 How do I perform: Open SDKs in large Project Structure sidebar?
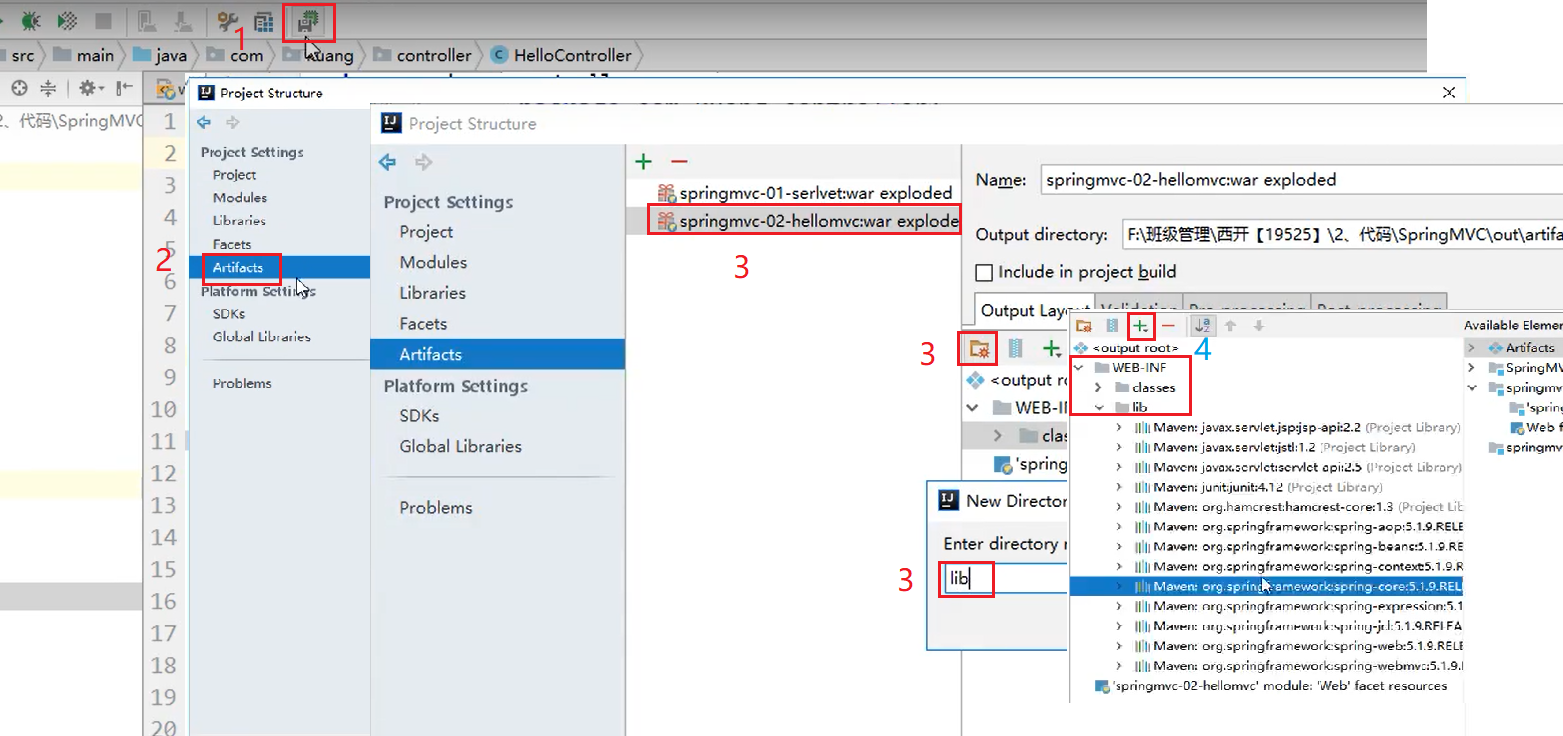tap(419, 416)
